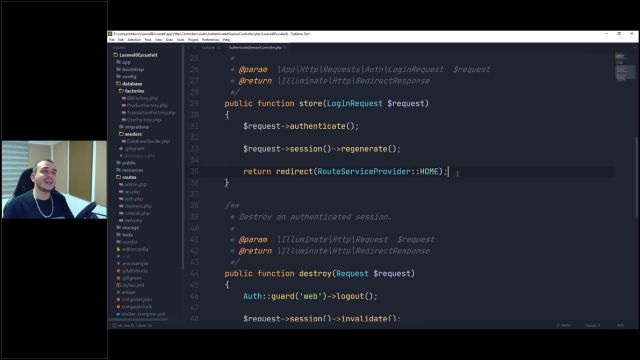Click the 'public function destroy' line
640x360 pixels.
320,274
